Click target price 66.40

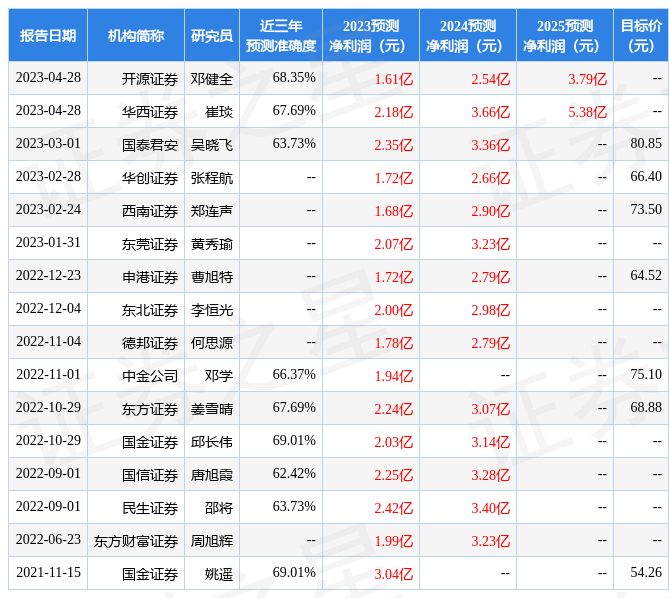coord(646,176)
